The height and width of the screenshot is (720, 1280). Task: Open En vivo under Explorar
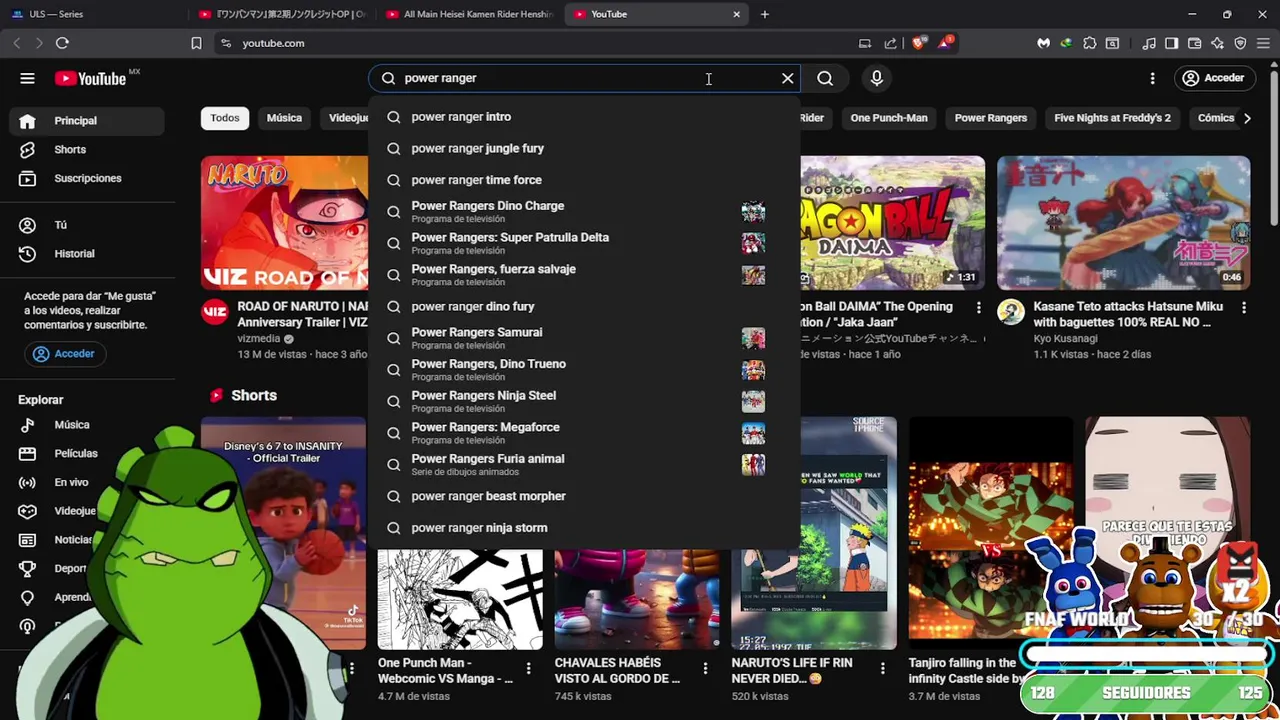click(88, 482)
